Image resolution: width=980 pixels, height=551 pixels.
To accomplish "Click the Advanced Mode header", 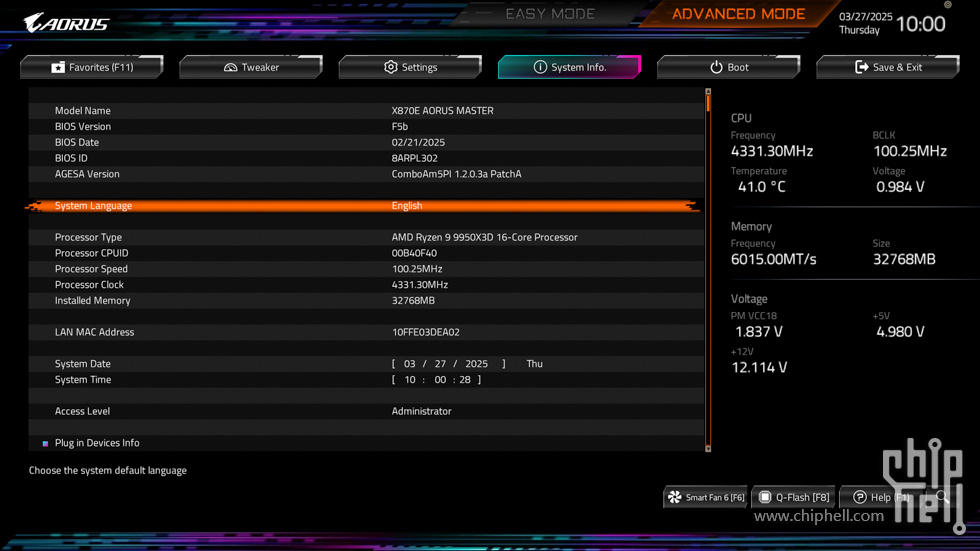I will pyautogui.click(x=739, y=14).
